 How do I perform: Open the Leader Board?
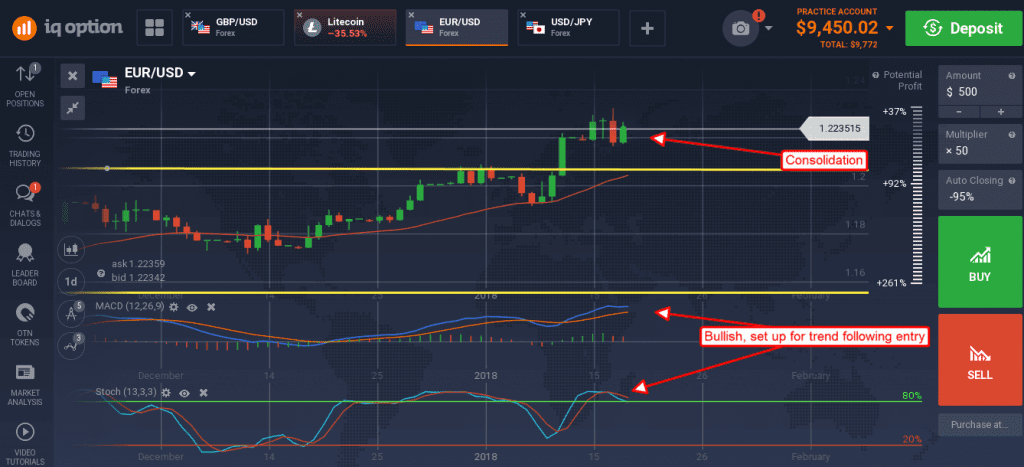(25, 265)
